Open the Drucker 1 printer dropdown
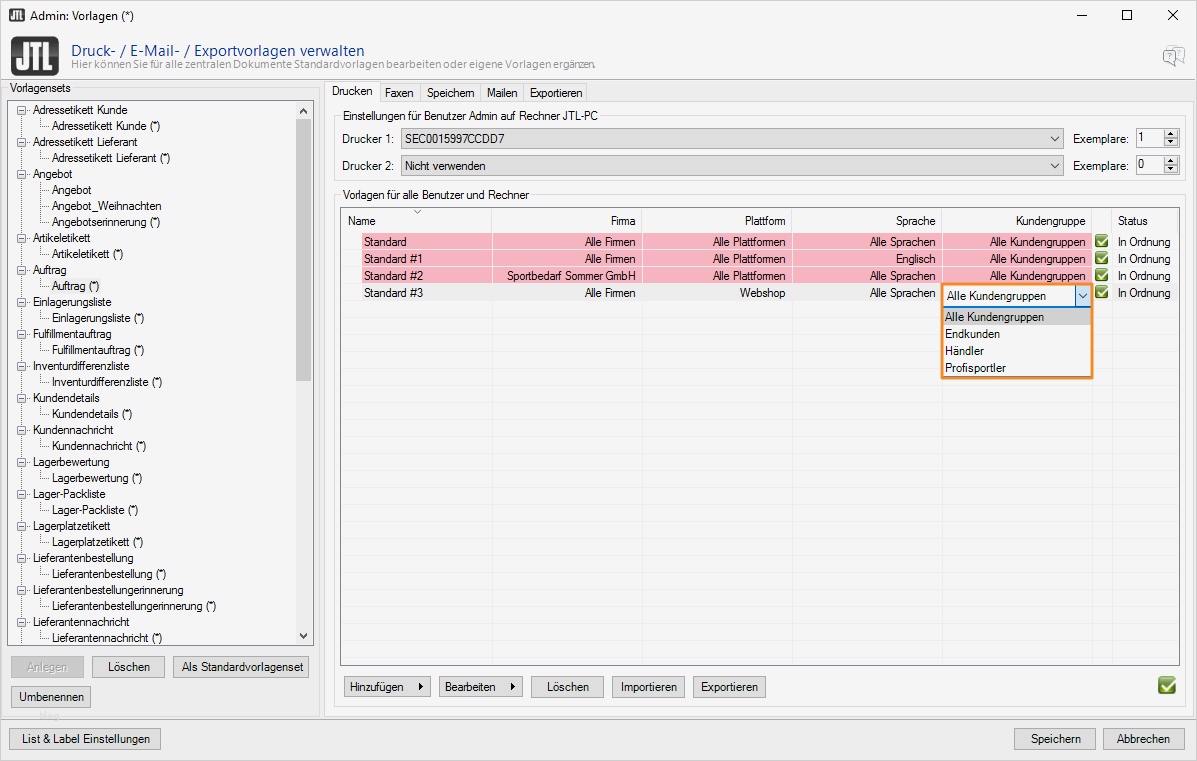This screenshot has height=761, width=1197. pyautogui.click(x=1056, y=139)
